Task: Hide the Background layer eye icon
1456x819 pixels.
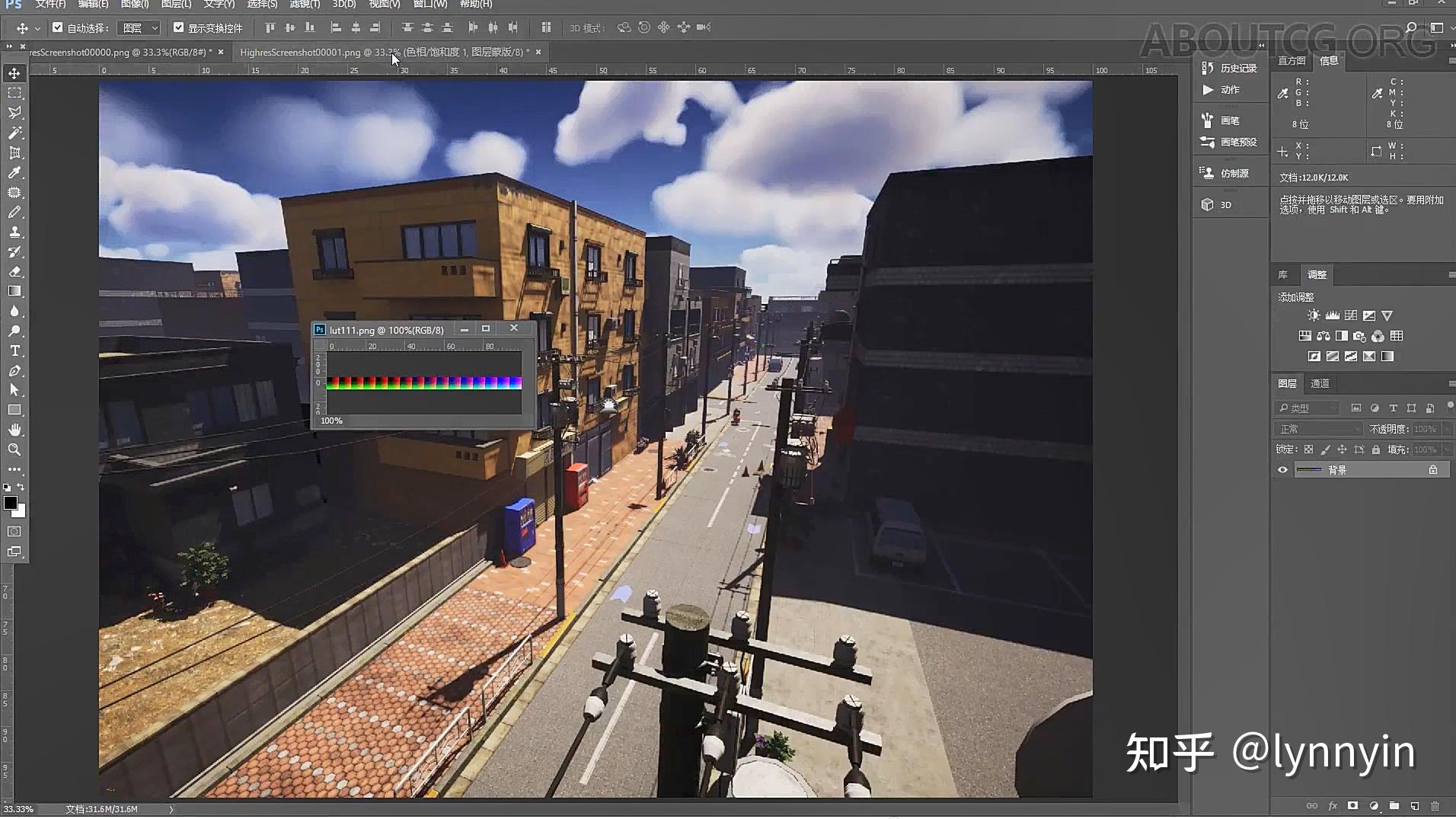Action: 1282,470
